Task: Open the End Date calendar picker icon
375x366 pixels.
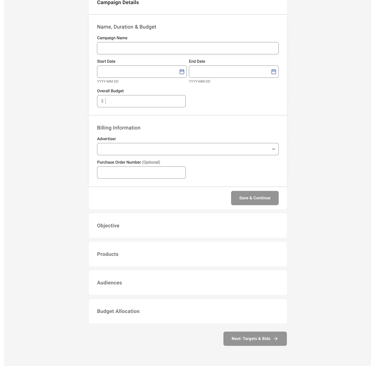Action: 273,72
